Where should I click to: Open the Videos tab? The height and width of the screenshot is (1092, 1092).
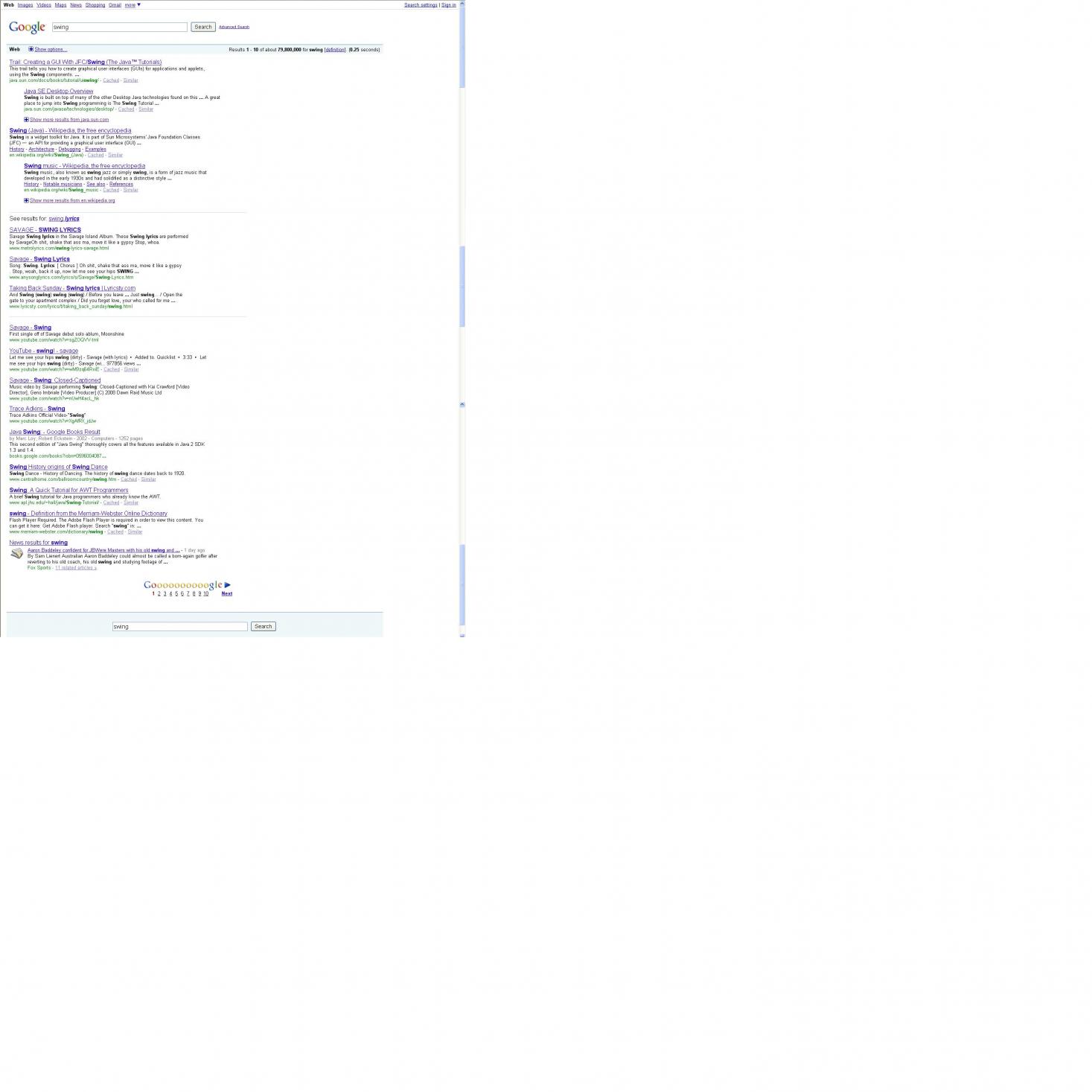[44, 5]
